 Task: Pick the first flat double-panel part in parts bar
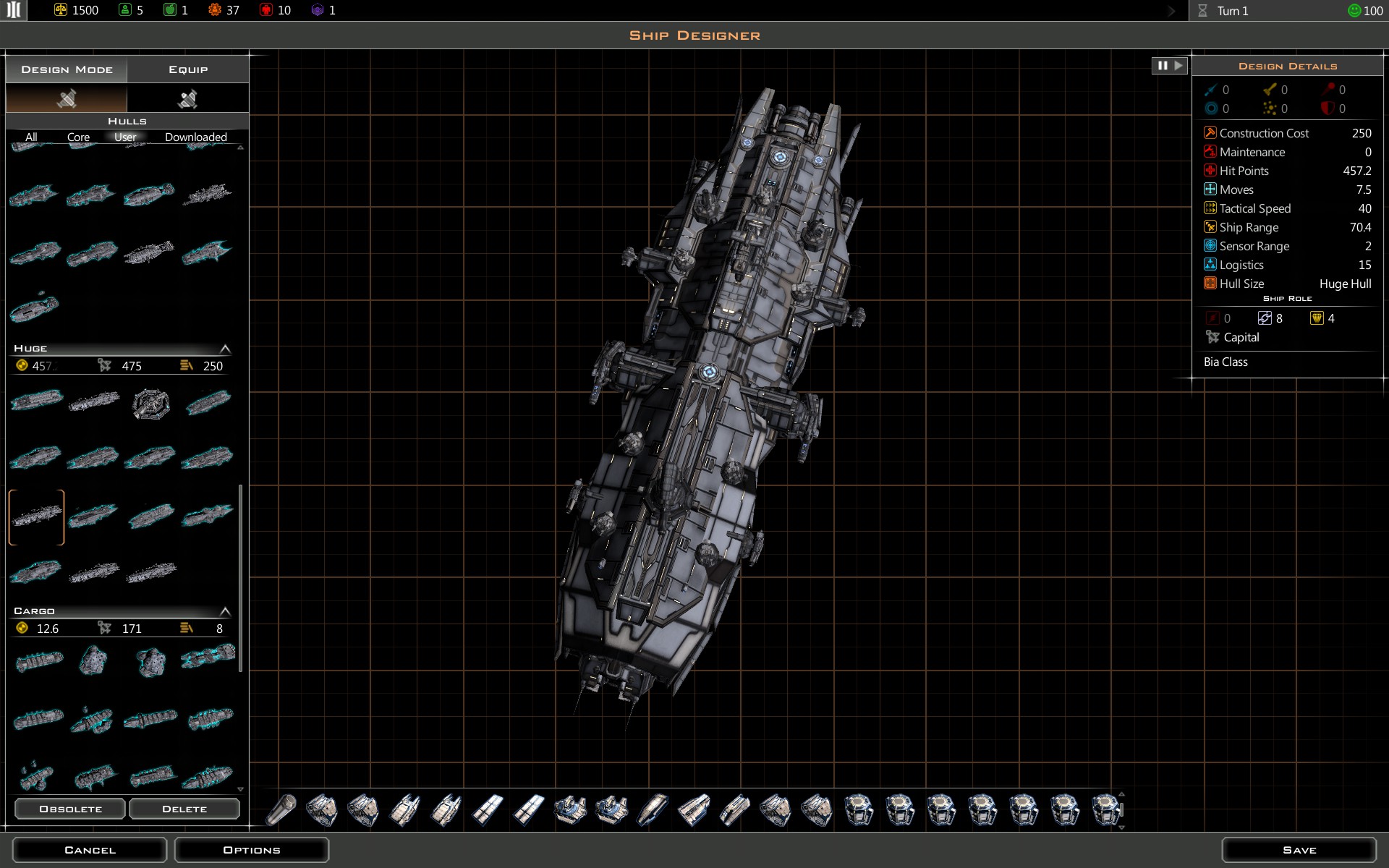click(487, 809)
